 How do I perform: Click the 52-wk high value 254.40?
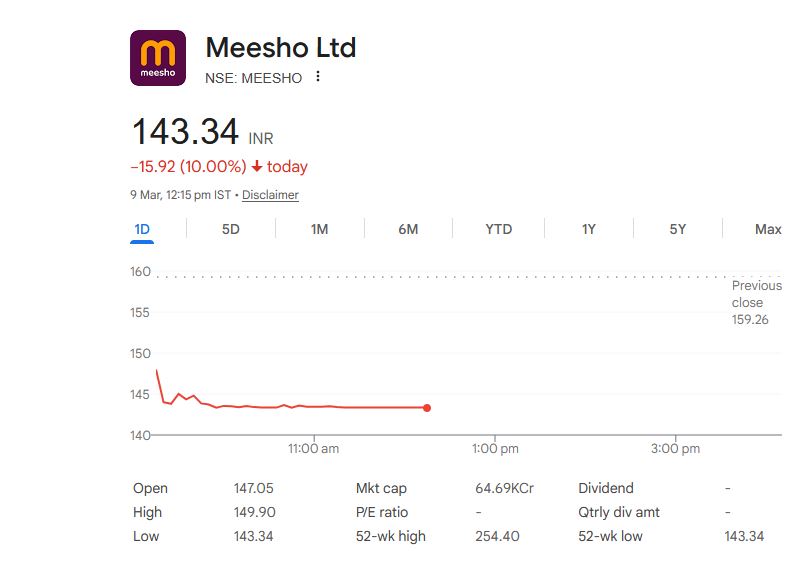[496, 536]
